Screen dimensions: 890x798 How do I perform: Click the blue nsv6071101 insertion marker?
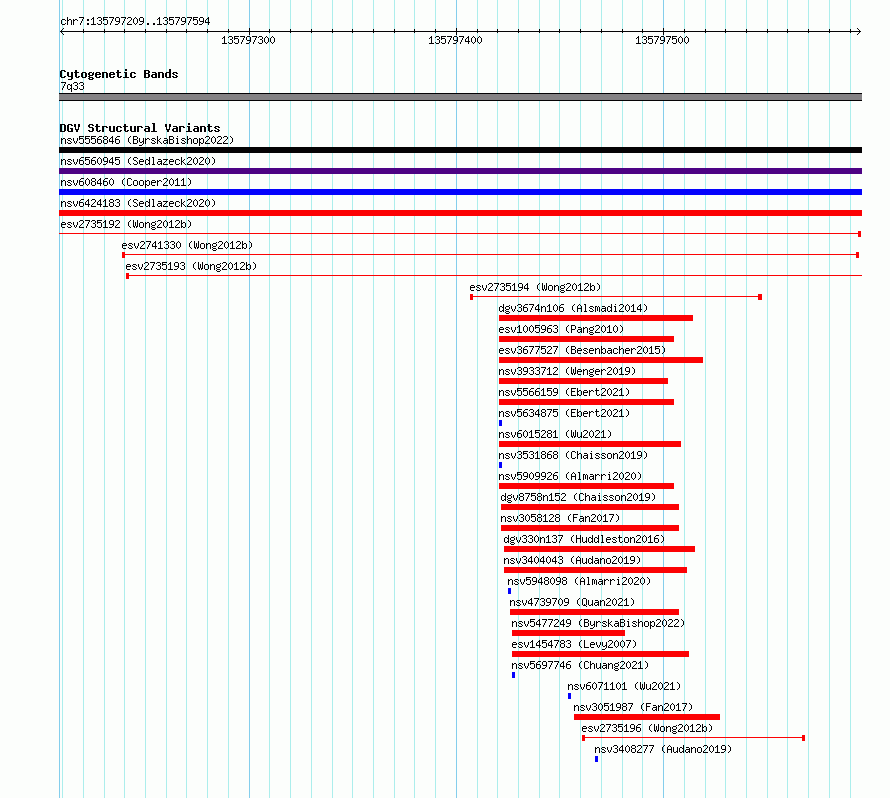point(570,696)
